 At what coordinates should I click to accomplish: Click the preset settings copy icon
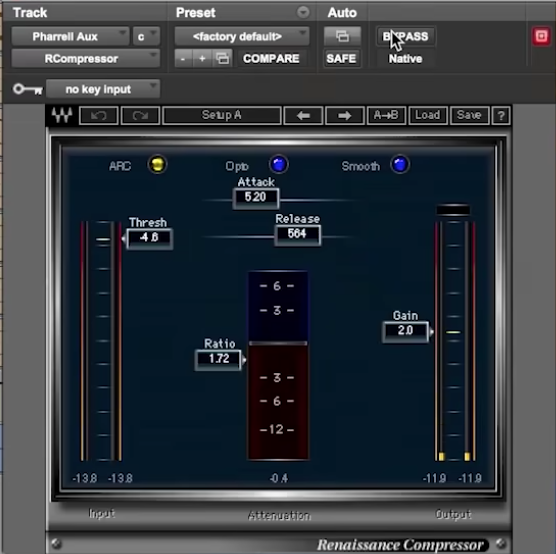tap(222, 59)
